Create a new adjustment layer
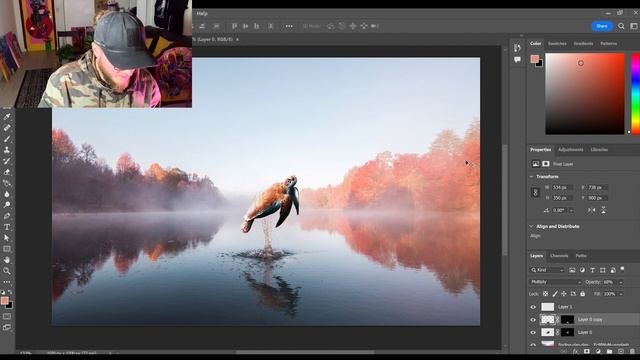The width and height of the screenshot is (640, 360). point(598,351)
